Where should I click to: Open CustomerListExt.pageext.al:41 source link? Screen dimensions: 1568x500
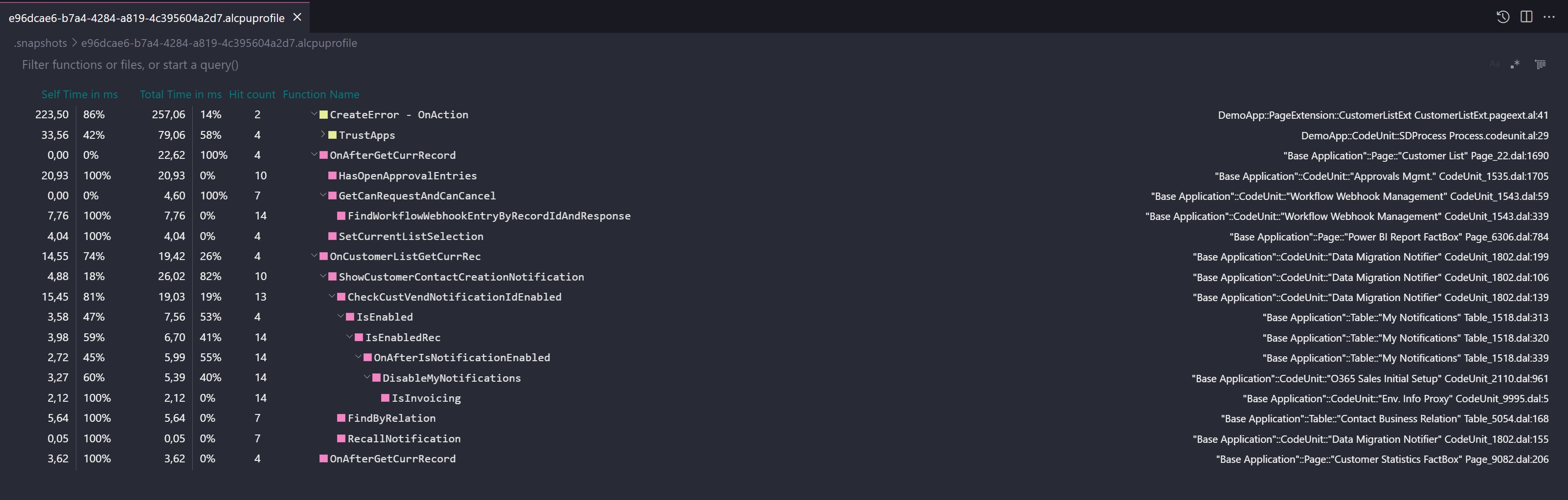pos(1383,115)
